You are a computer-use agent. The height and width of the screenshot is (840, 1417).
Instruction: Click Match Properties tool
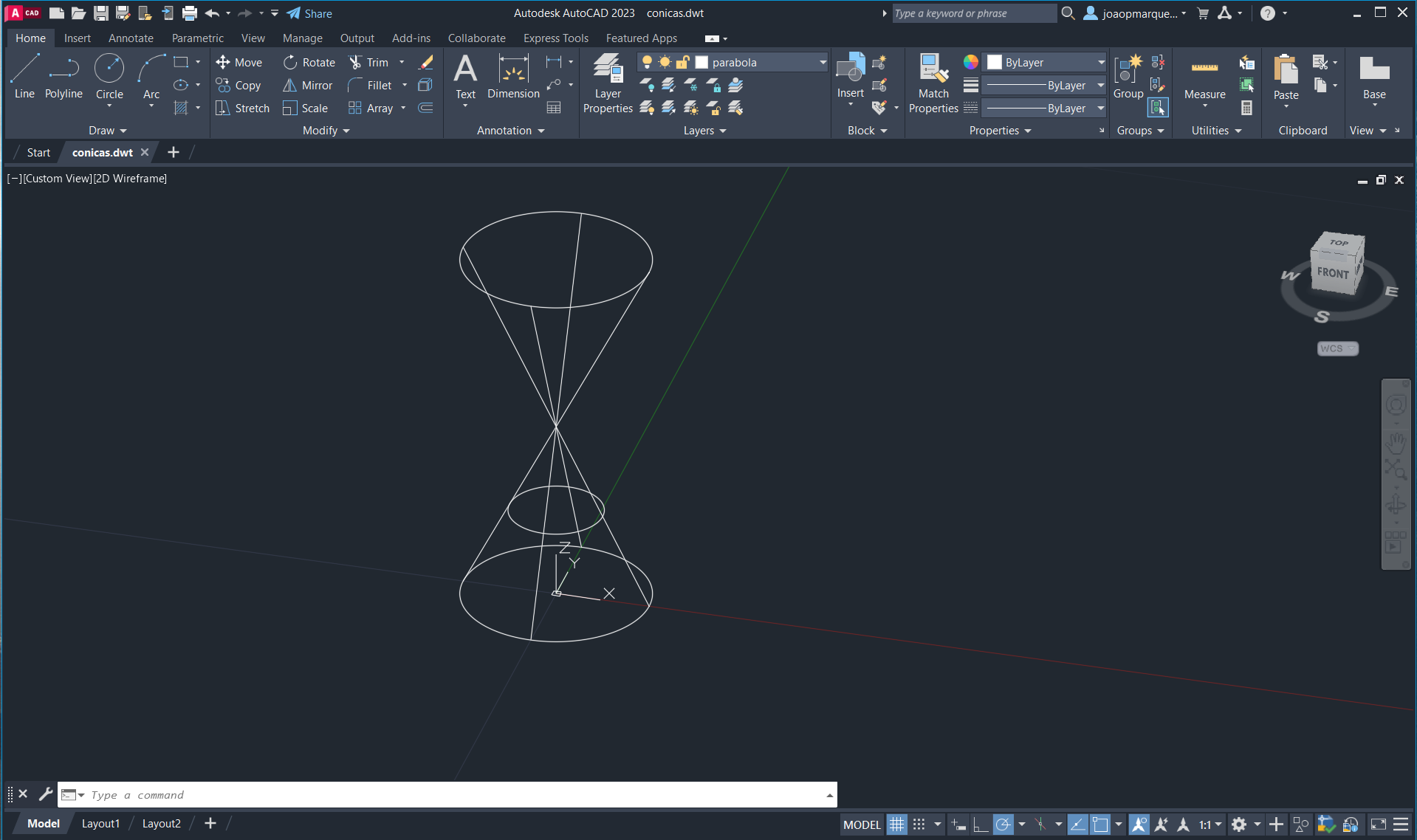pyautogui.click(x=933, y=83)
